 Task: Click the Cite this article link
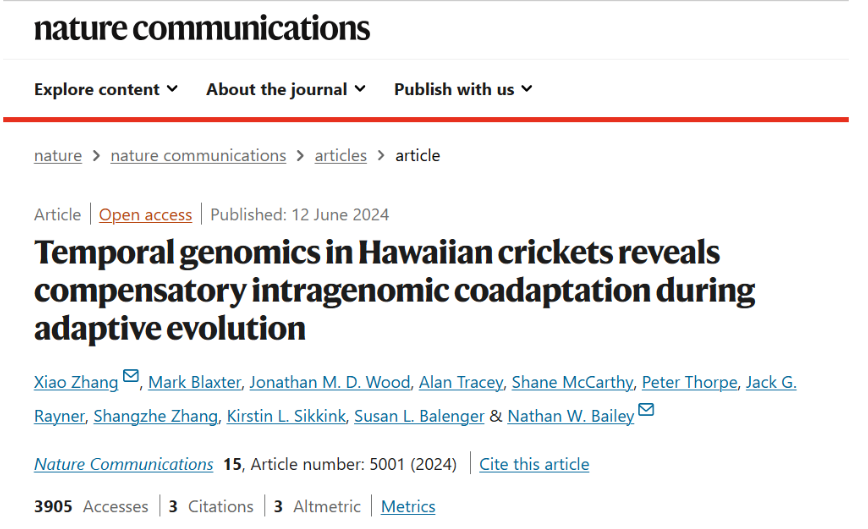coord(534,464)
